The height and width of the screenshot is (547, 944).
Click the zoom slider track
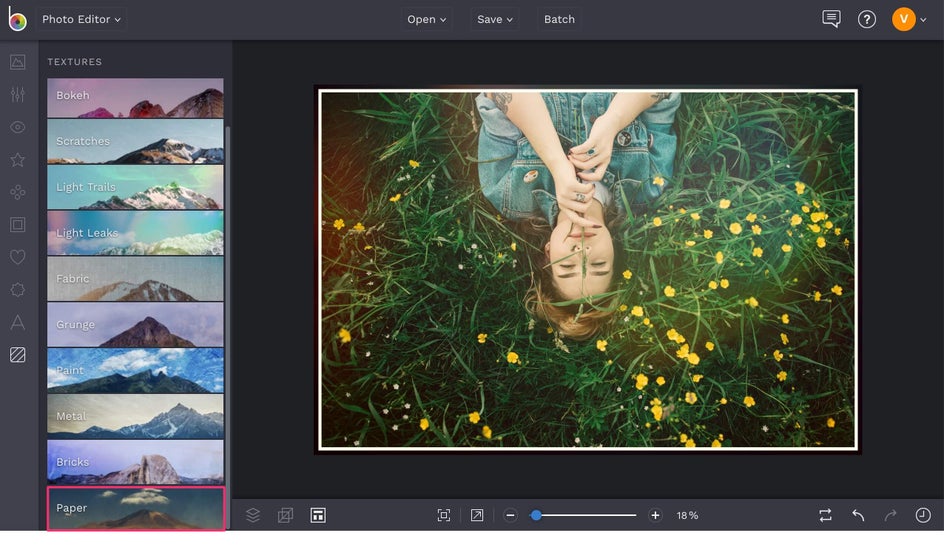point(590,515)
